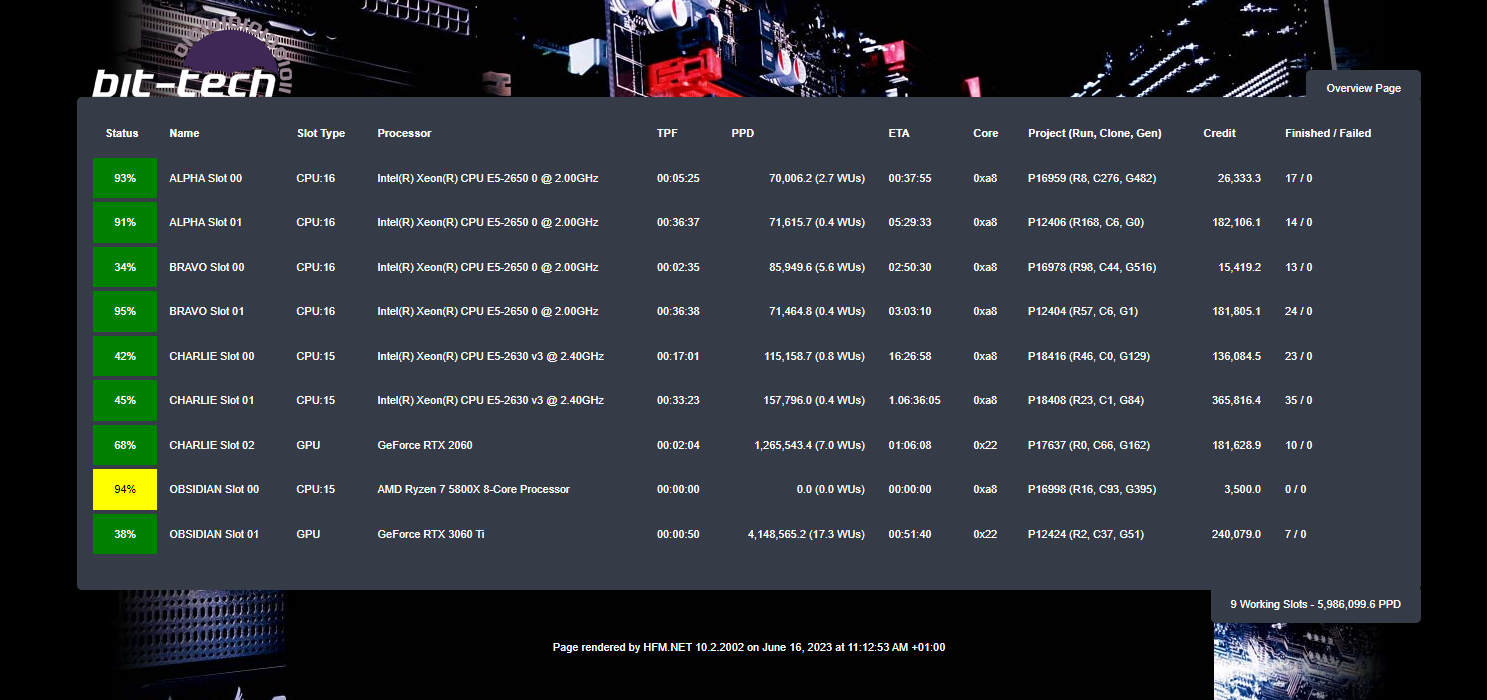Click the project P12424 (R2, C37, G51)
Viewport: 1487px width, 700px height.
(x=1086, y=534)
